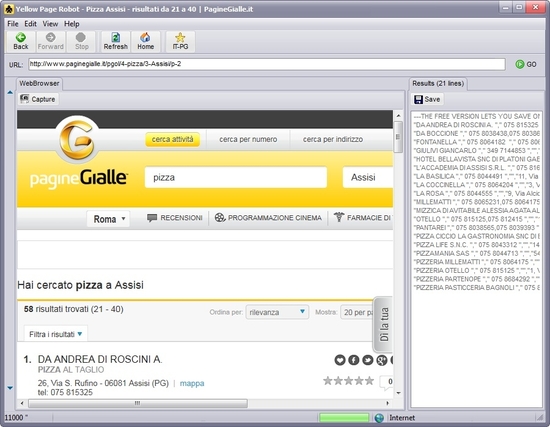Rate listing with five-star rating control
The image size is (550, 427).
(348, 381)
